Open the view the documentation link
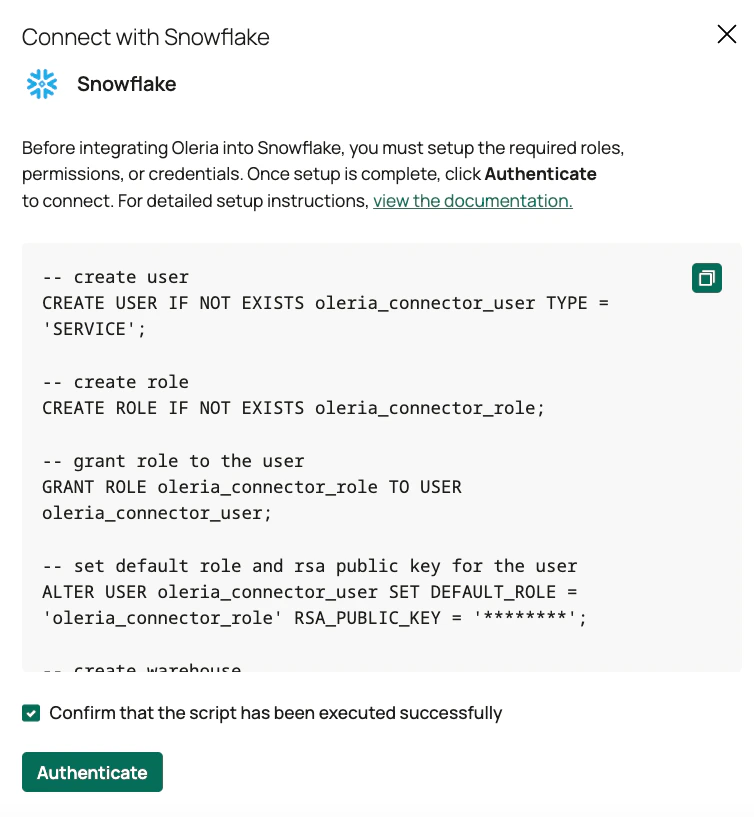 coord(473,201)
